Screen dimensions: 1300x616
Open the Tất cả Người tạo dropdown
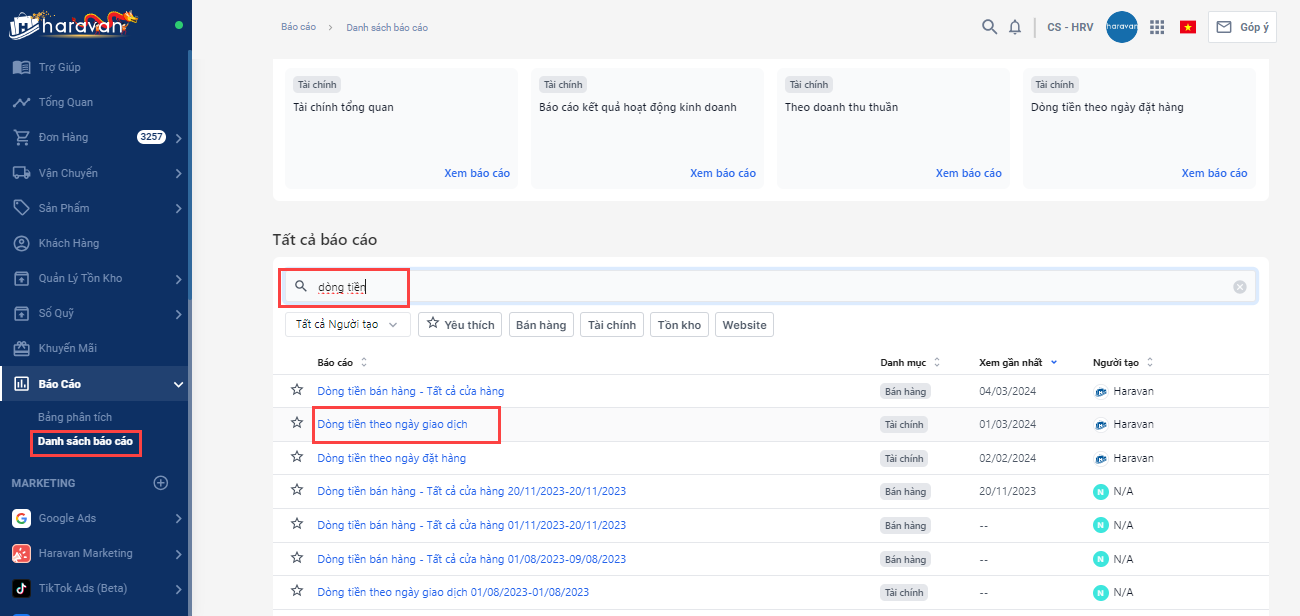[347, 325]
